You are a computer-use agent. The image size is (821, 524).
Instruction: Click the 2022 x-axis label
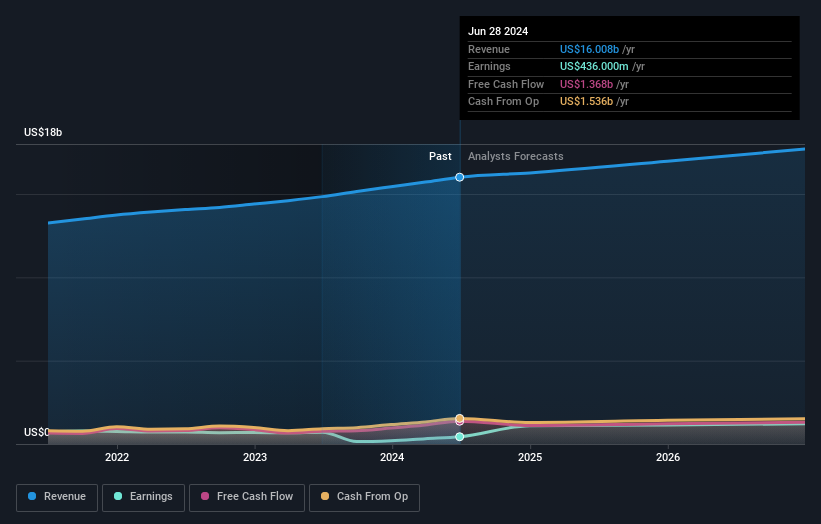tap(117, 457)
